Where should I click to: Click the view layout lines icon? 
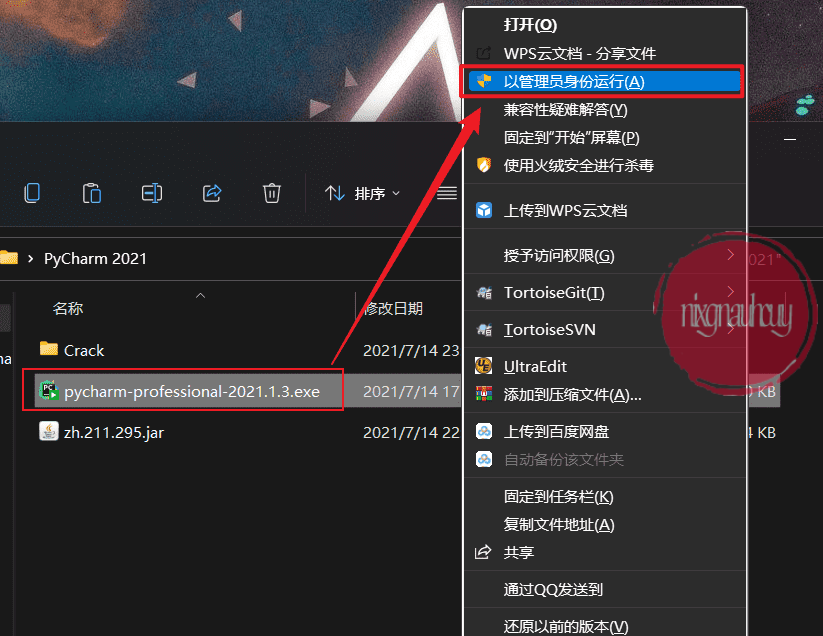pos(447,193)
